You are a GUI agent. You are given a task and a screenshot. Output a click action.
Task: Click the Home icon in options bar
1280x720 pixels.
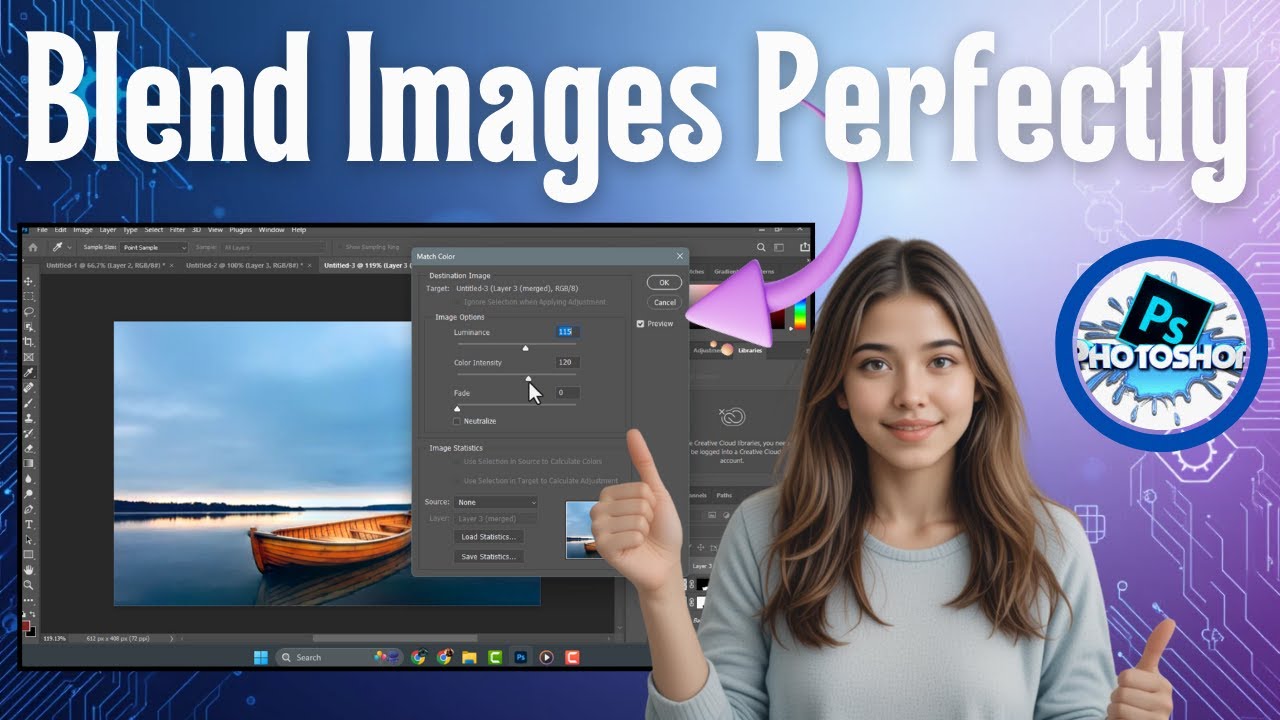[32, 247]
